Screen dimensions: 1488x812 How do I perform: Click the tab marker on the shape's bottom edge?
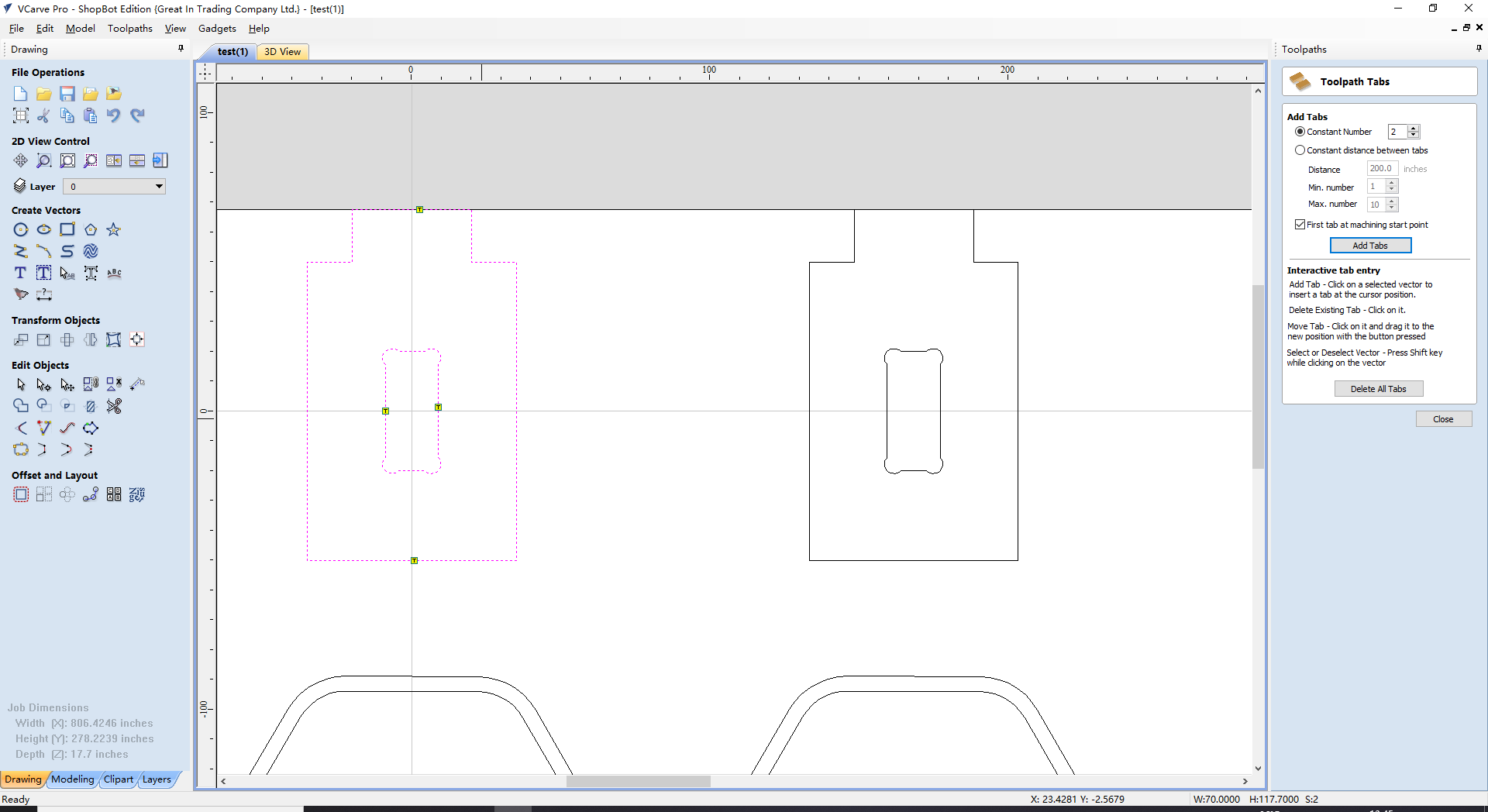click(x=415, y=560)
